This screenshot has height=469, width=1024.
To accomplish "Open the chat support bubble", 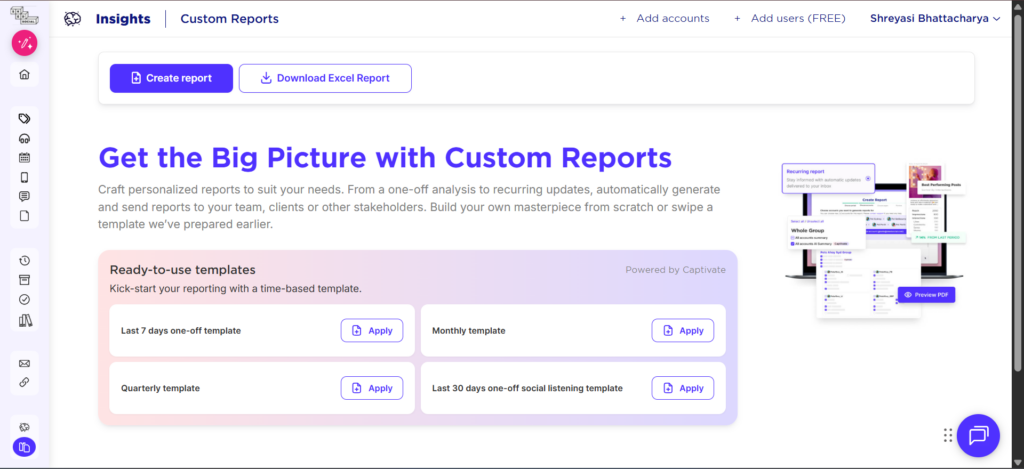I will [x=978, y=435].
